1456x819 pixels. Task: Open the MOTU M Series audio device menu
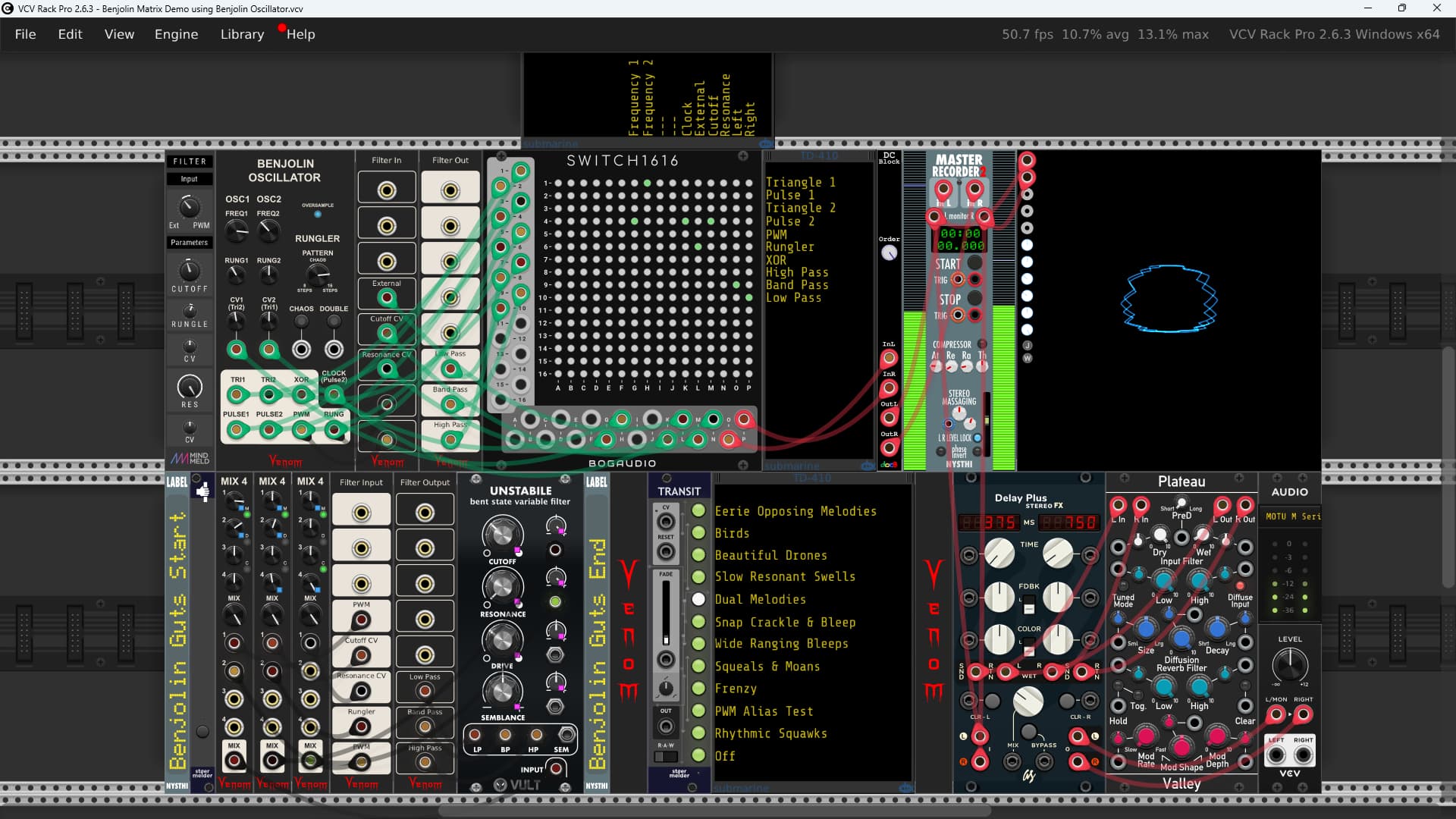pyautogui.click(x=1291, y=516)
